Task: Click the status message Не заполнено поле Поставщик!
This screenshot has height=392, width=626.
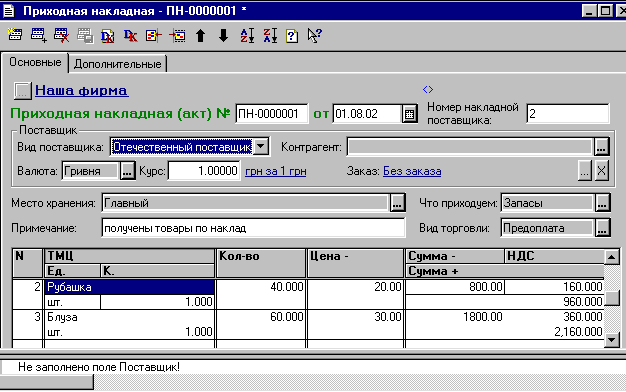Action: [x=99, y=367]
